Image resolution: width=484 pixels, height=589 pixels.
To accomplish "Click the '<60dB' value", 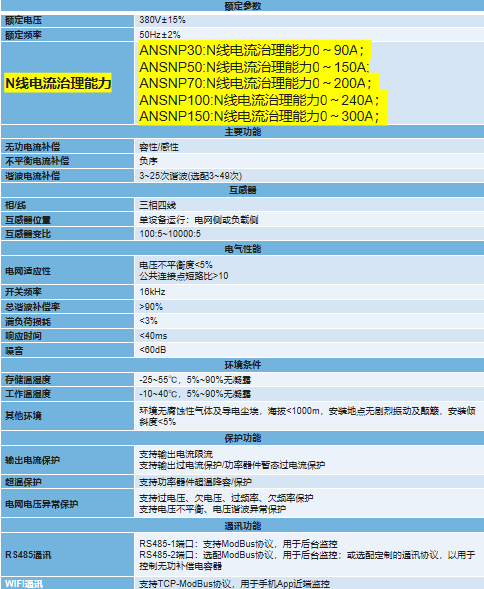I will 153,350.
